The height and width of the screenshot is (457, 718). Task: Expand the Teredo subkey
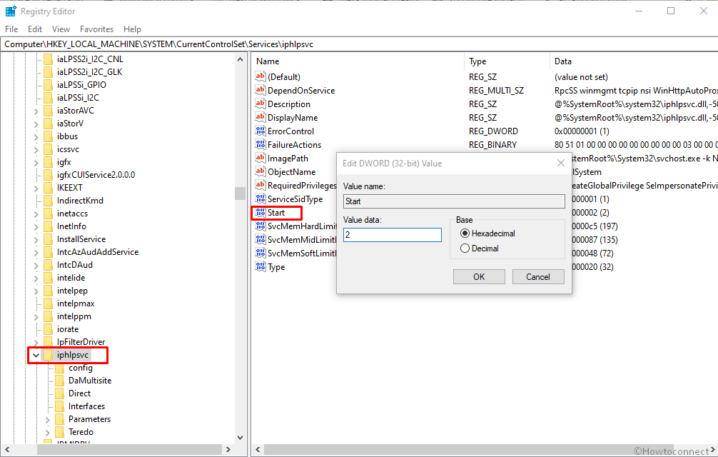[47, 432]
